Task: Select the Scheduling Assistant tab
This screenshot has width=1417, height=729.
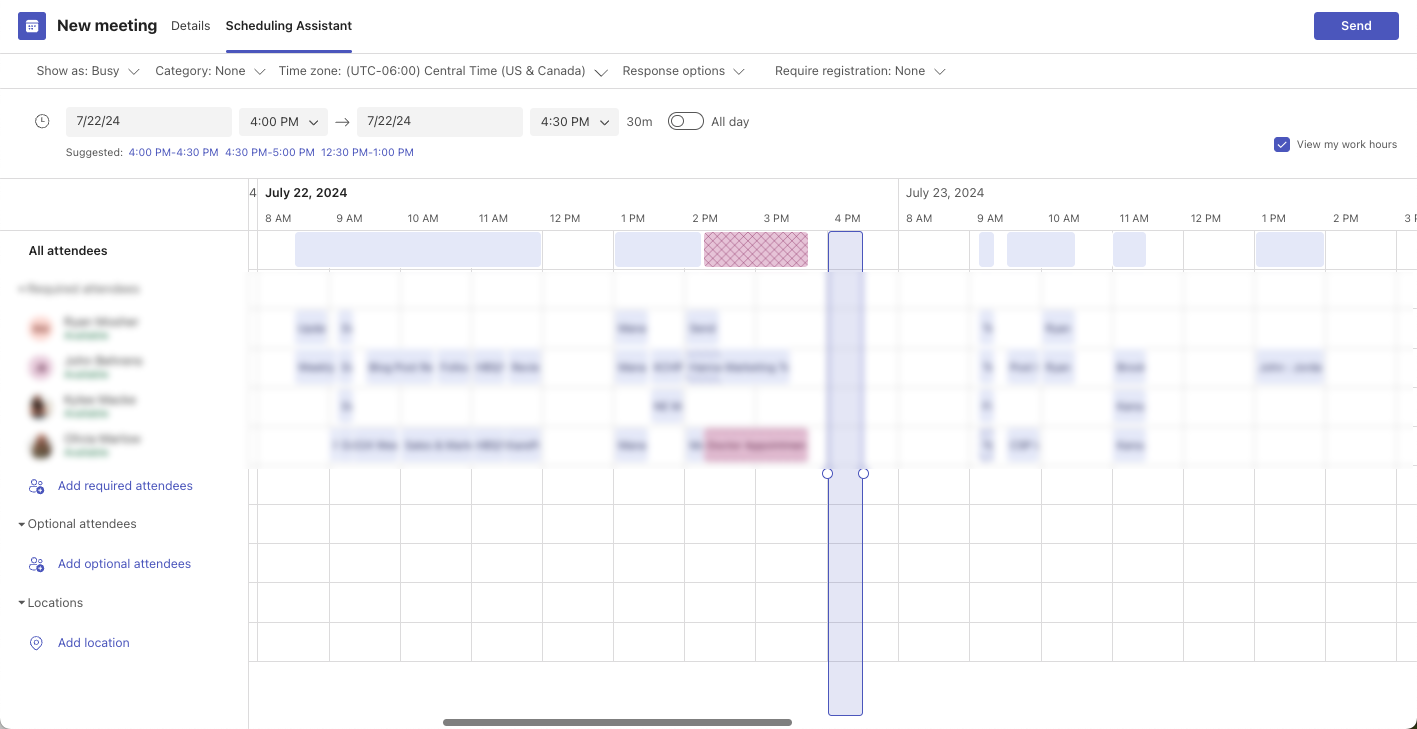Action: tap(288, 26)
